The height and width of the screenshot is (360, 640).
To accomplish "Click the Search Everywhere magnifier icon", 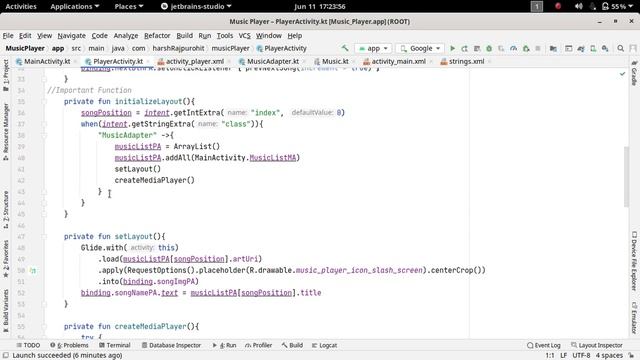I will [x=620, y=48].
